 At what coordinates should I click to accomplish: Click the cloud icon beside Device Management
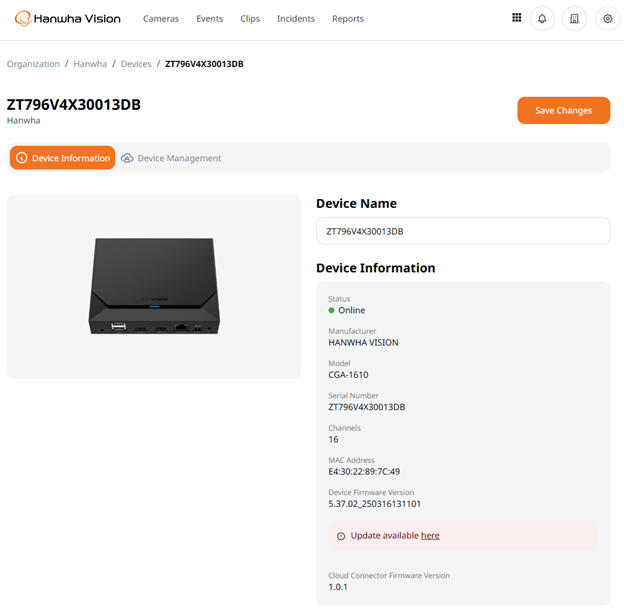pos(127,158)
